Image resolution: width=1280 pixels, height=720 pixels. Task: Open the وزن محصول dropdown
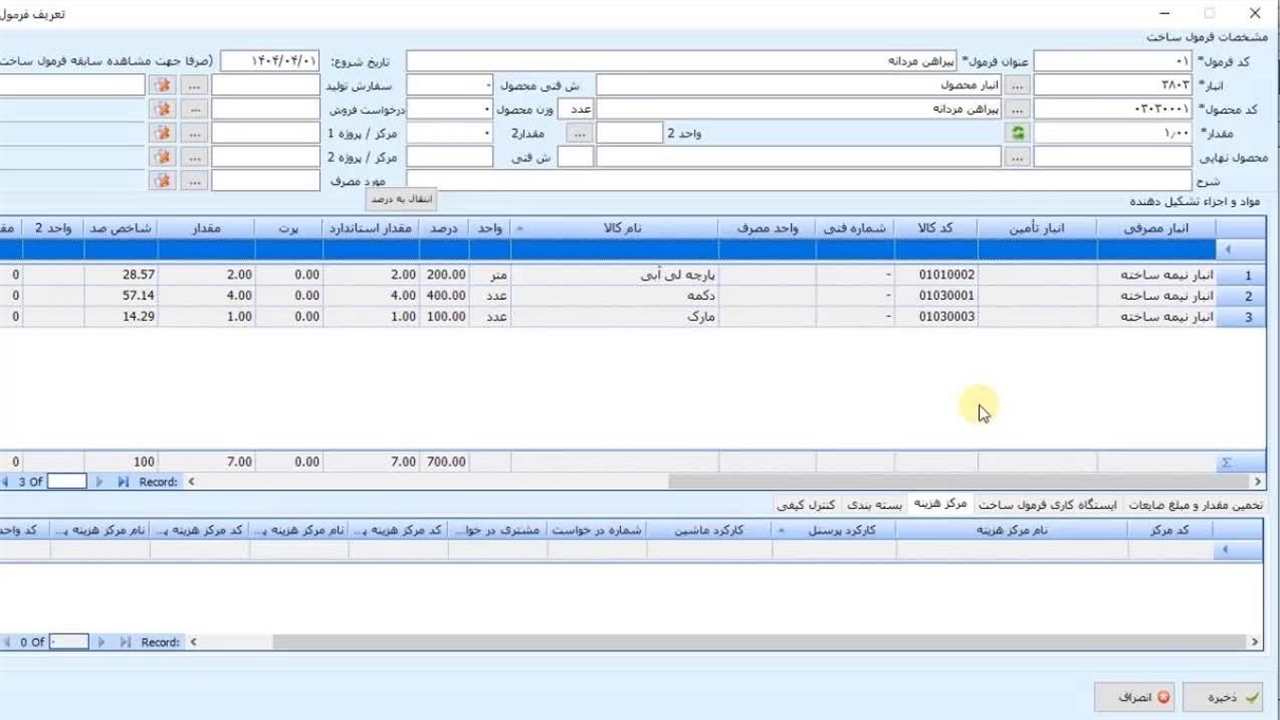(x=487, y=109)
